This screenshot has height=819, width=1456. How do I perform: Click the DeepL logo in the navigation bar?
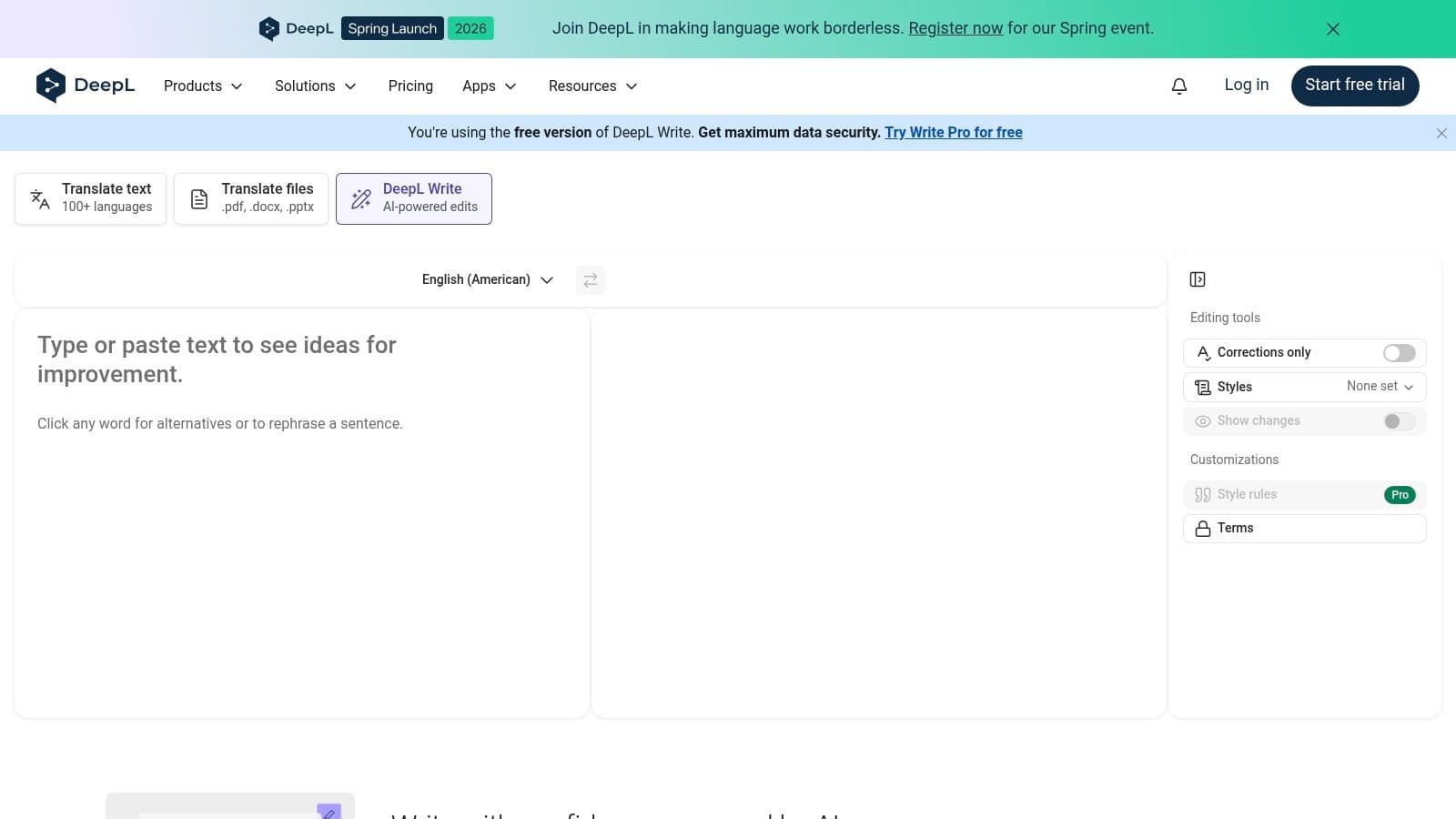tap(86, 86)
